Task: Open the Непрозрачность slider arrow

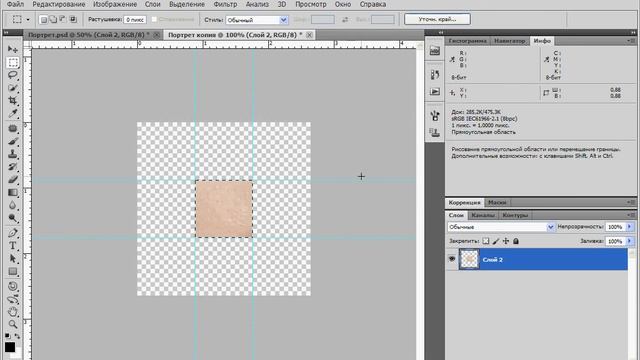Action: 629,227
